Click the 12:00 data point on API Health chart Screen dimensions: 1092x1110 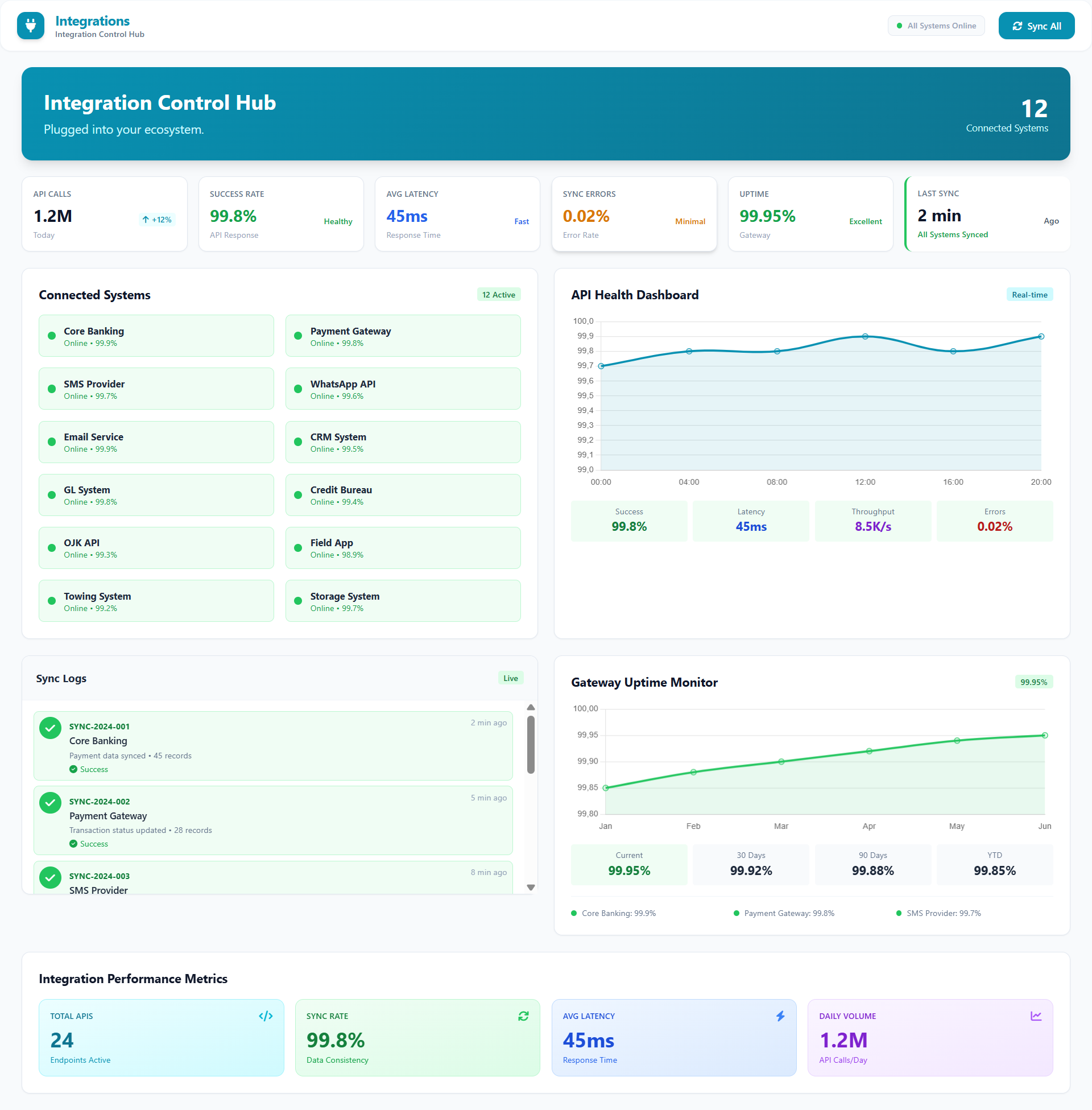click(x=865, y=337)
